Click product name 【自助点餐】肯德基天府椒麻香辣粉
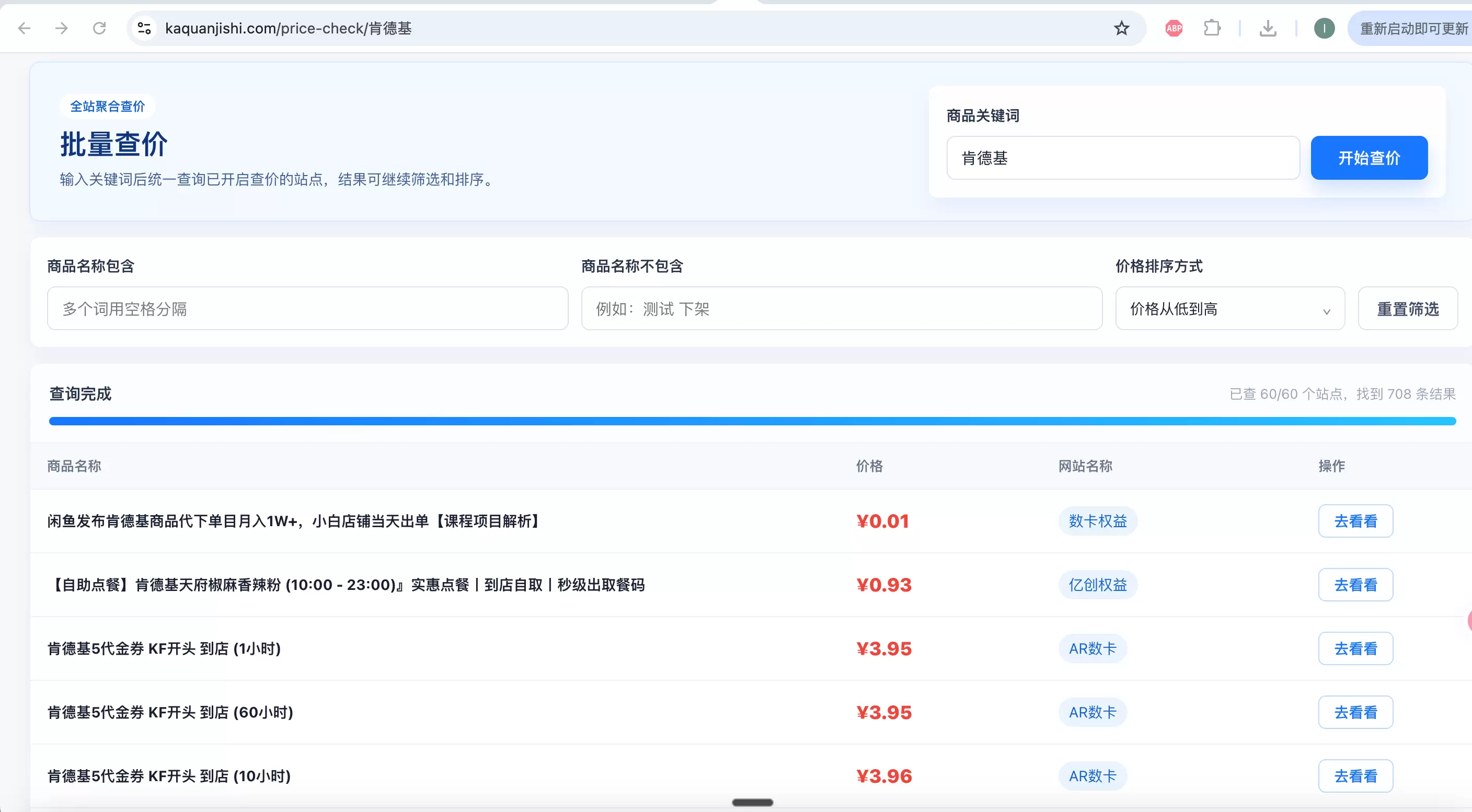The height and width of the screenshot is (812, 1472). click(x=346, y=585)
